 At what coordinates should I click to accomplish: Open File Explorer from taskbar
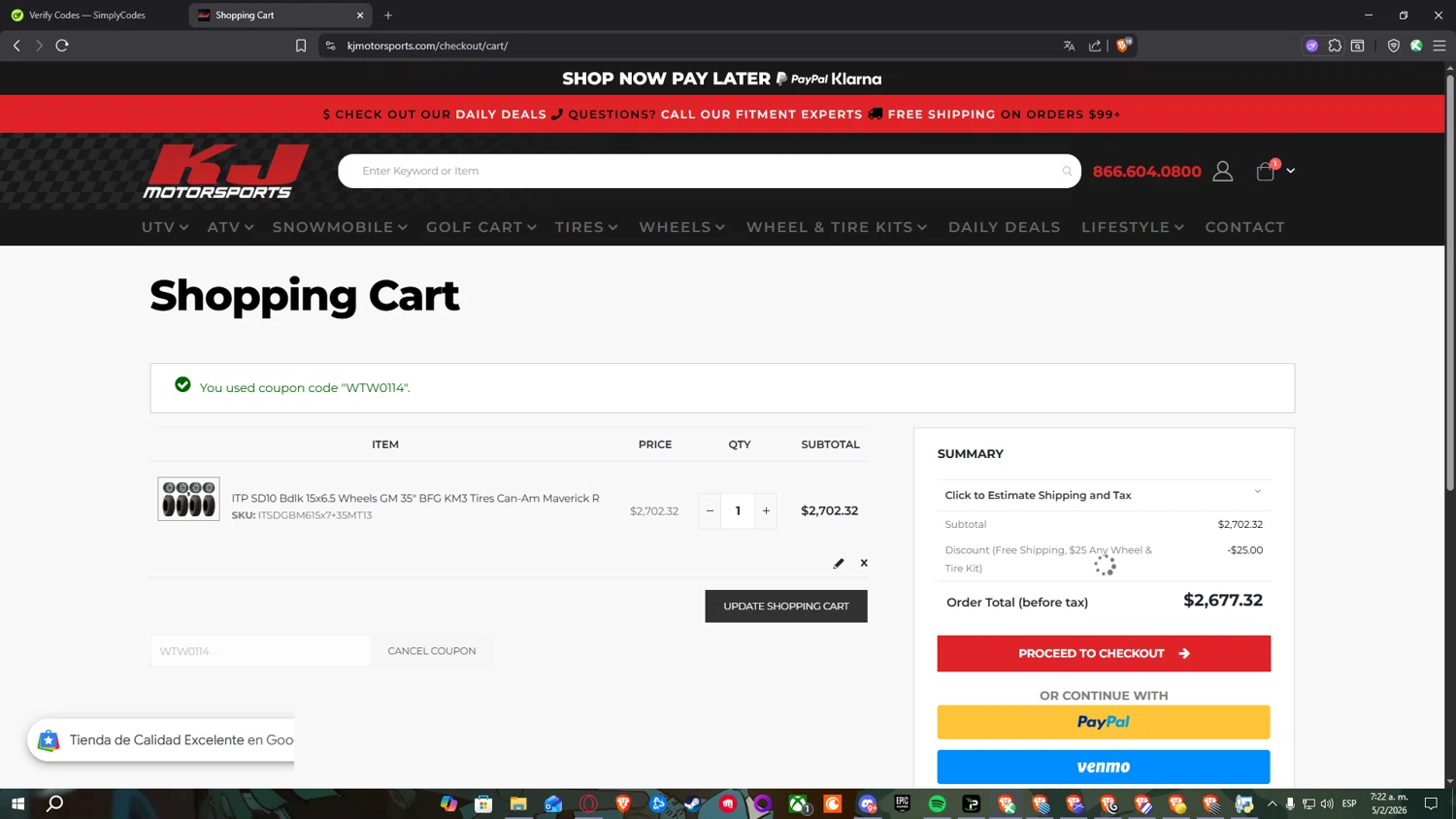pos(518,803)
